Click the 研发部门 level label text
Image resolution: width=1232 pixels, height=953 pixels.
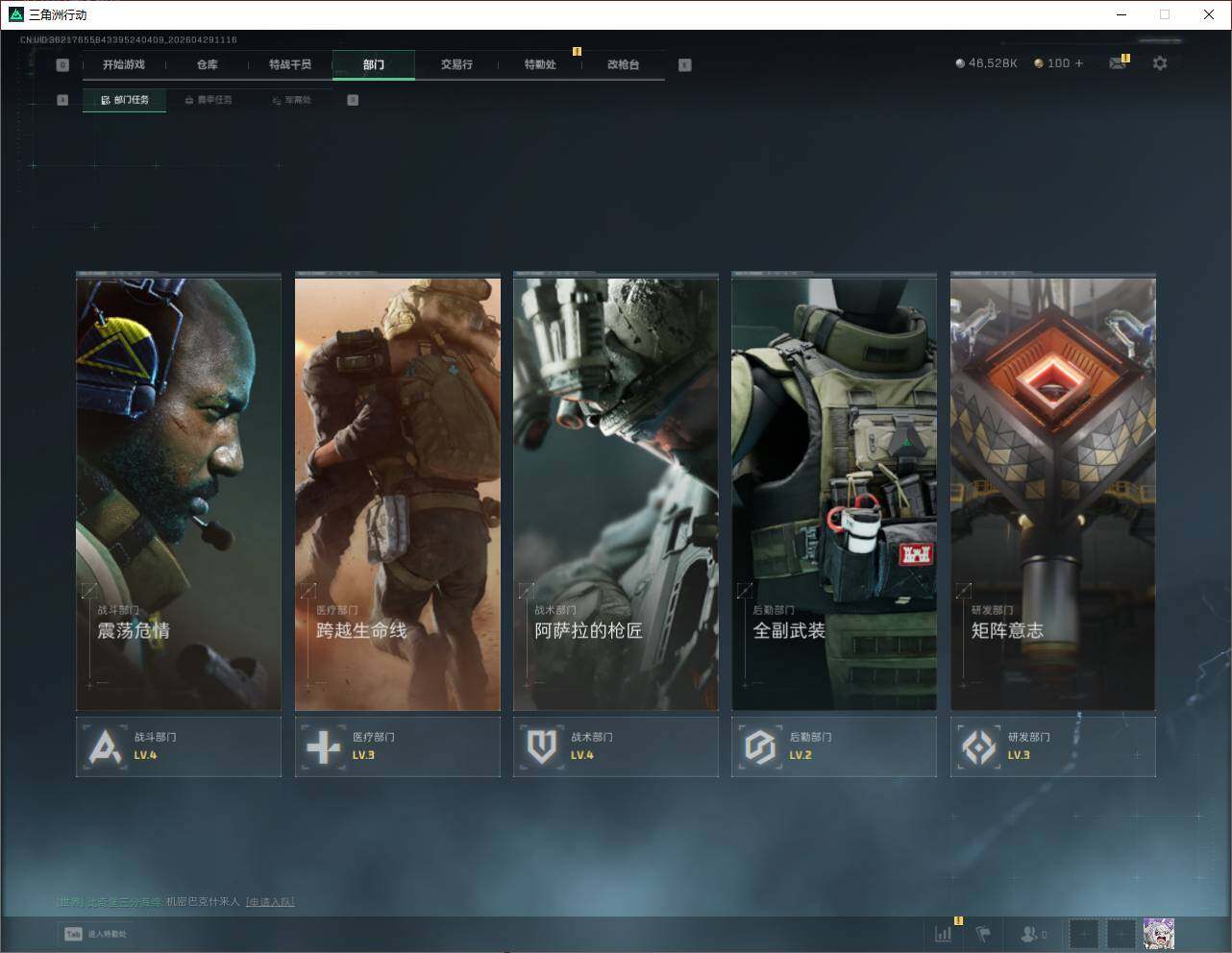[x=1019, y=755]
